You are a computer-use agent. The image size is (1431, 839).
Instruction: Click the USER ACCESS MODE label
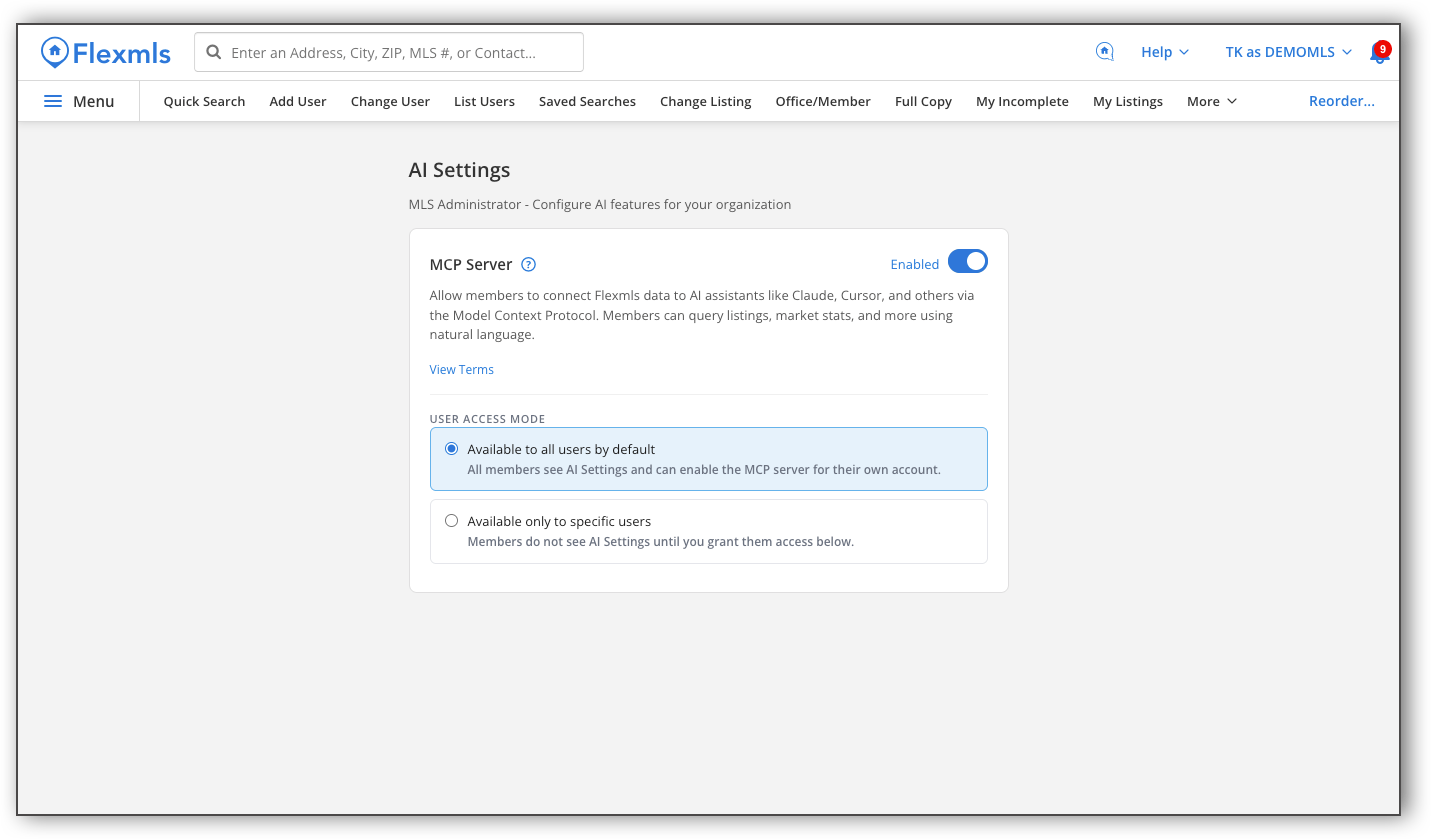487,419
